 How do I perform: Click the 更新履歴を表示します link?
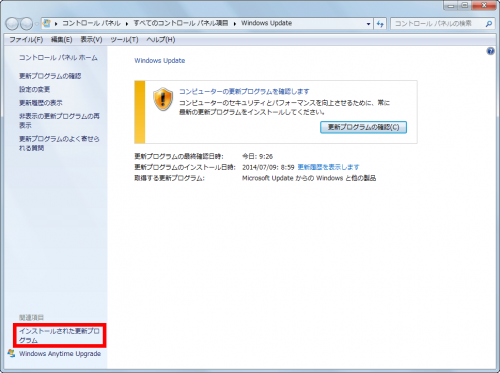pos(328,167)
